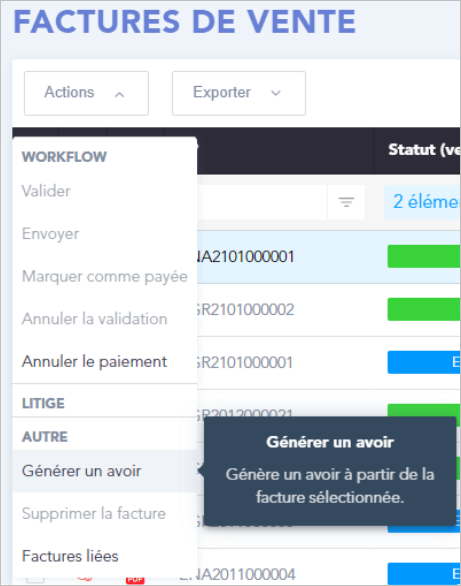461x586 pixels.
Task: Click the Exporter dropdown chevron arrow
Action: (276, 93)
